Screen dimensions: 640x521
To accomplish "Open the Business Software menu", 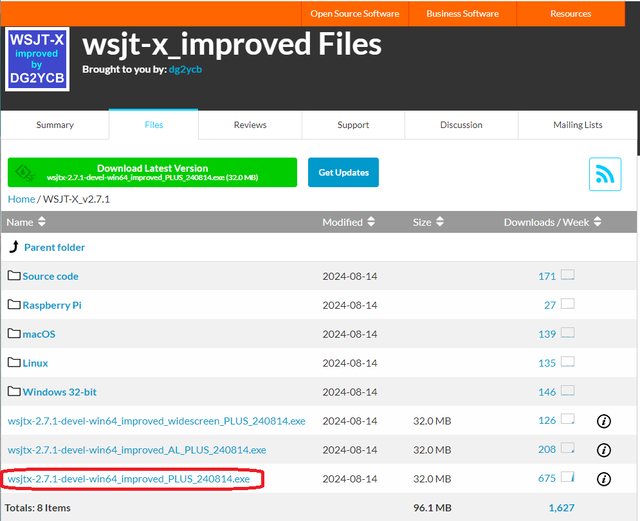I will coord(462,13).
